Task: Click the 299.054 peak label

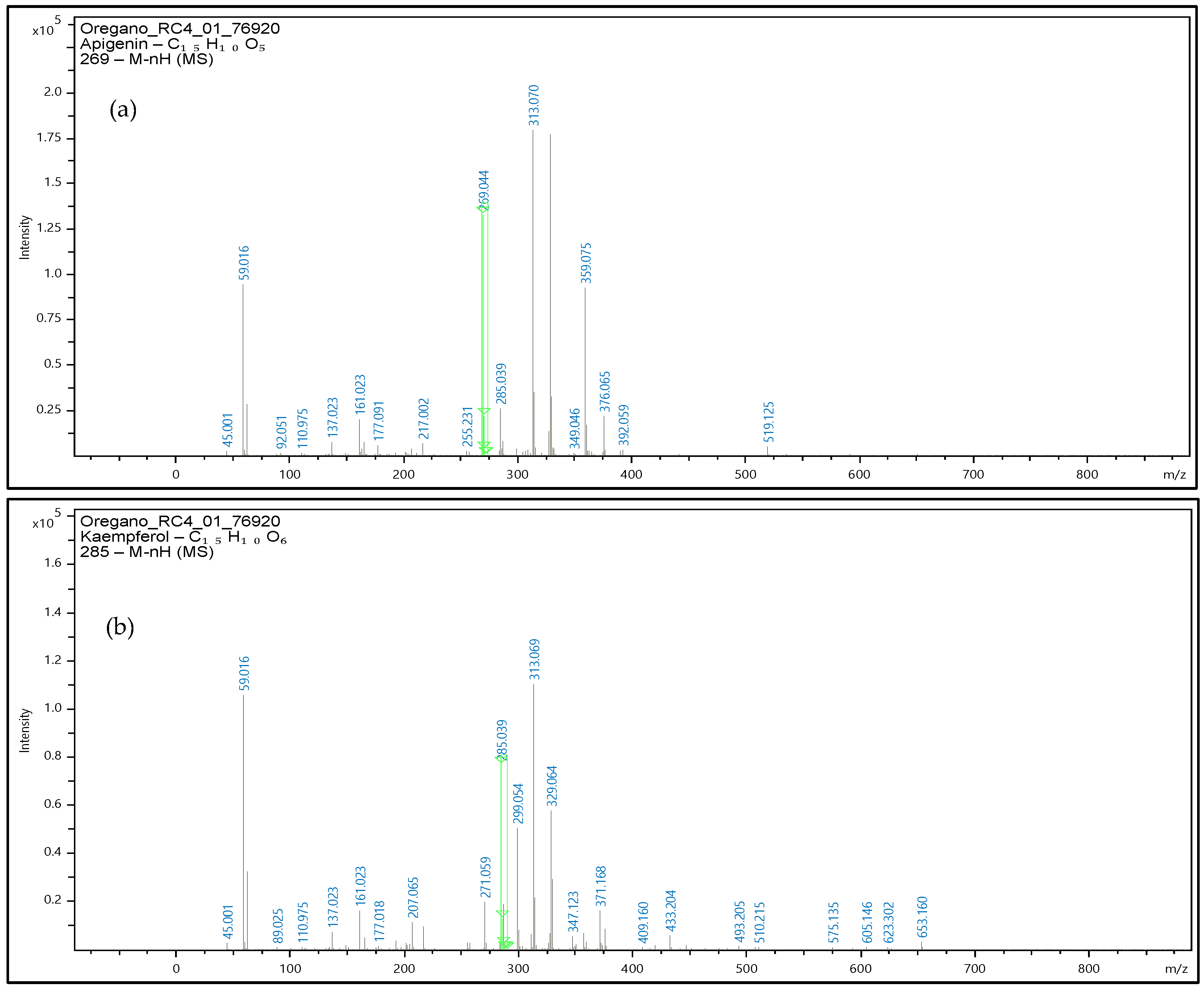Action: 518,804
